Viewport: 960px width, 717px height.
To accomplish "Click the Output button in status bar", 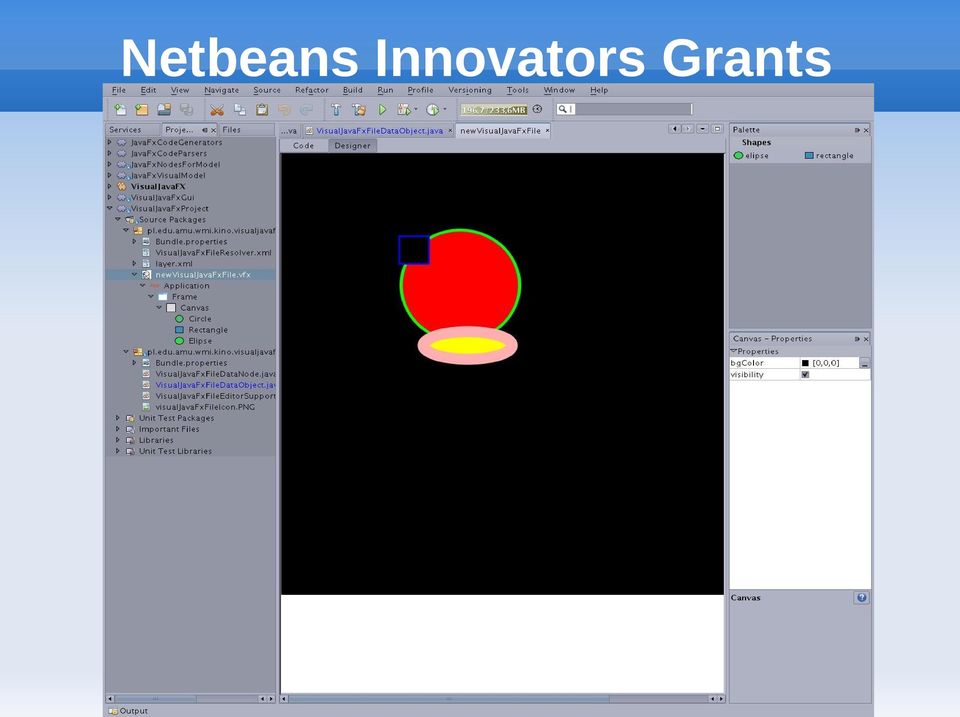I will (128, 711).
